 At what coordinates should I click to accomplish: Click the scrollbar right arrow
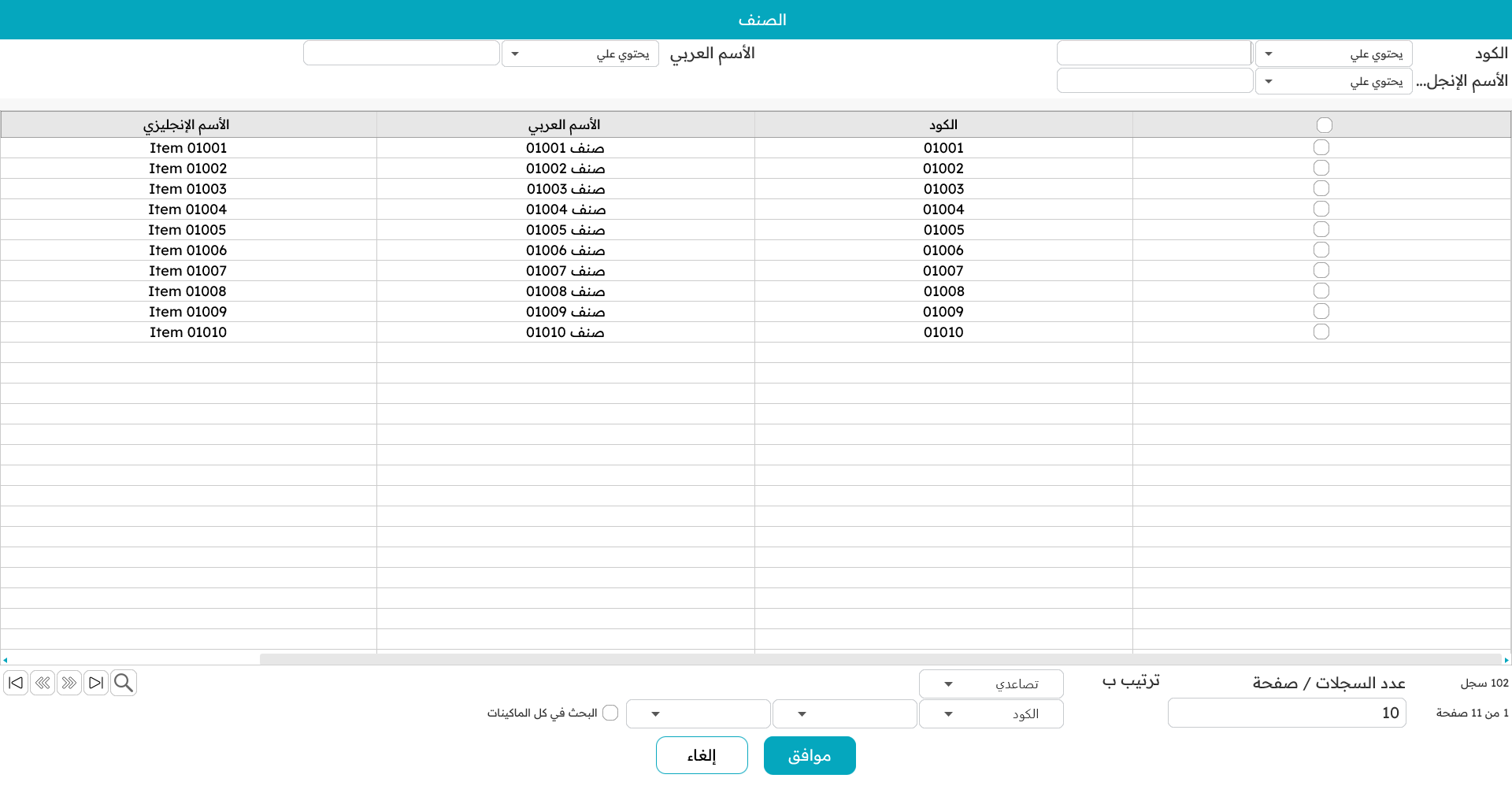(x=1506, y=660)
